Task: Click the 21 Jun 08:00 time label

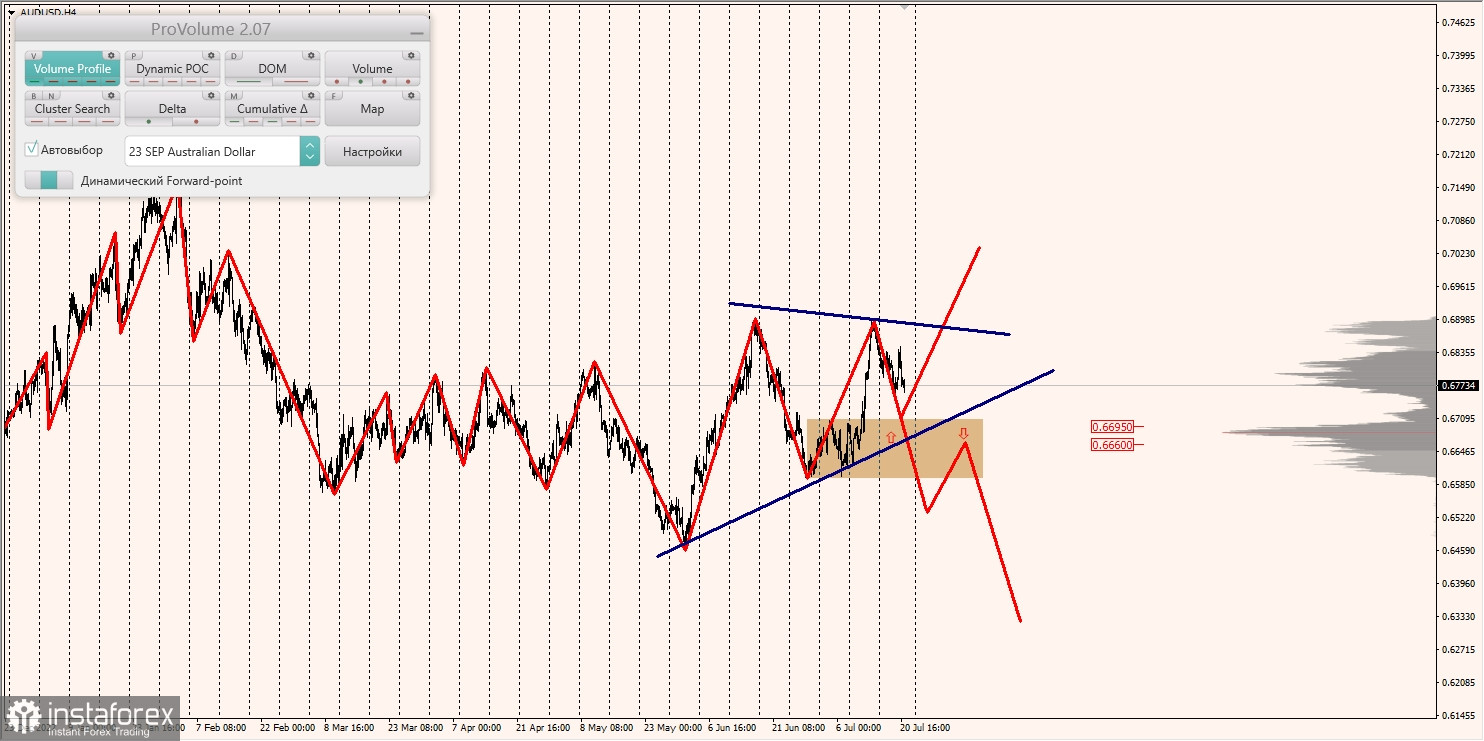Action: pos(798,728)
